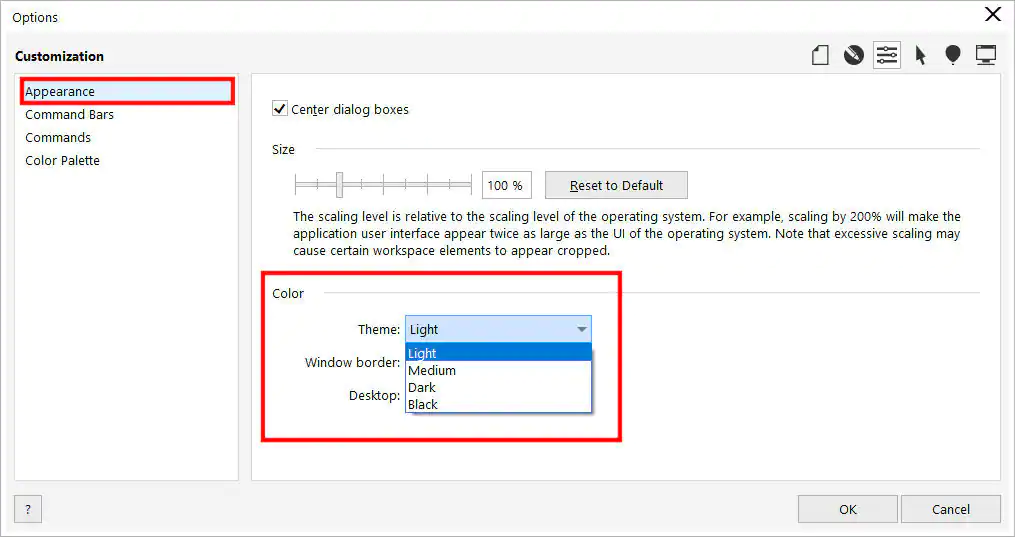Go to the Commands category
The height and width of the screenshot is (538, 1015).
pyautogui.click(x=58, y=138)
